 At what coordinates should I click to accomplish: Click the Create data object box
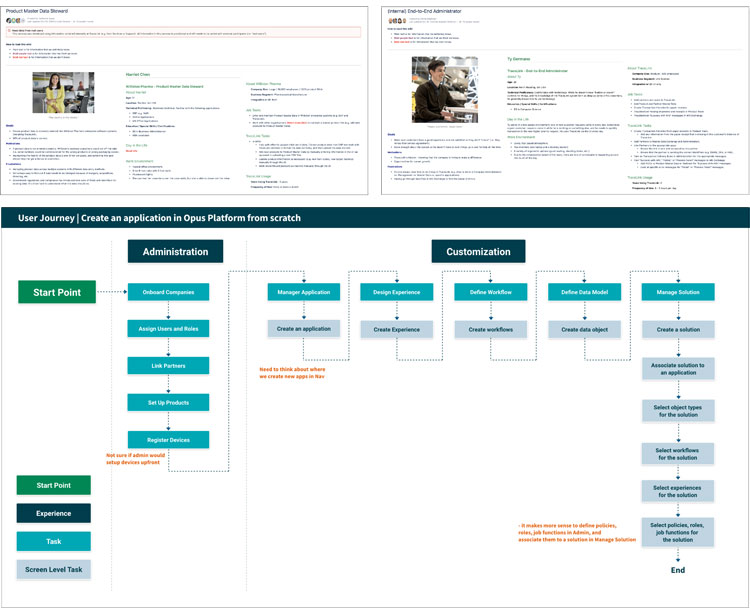[x=584, y=329]
